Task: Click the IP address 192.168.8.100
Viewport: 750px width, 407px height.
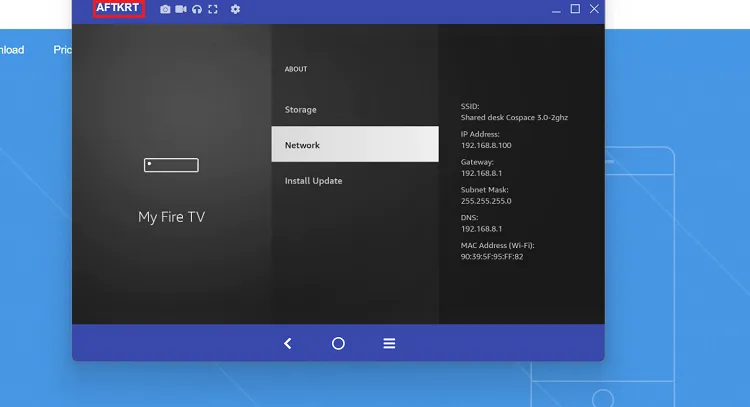Action: tap(486, 145)
